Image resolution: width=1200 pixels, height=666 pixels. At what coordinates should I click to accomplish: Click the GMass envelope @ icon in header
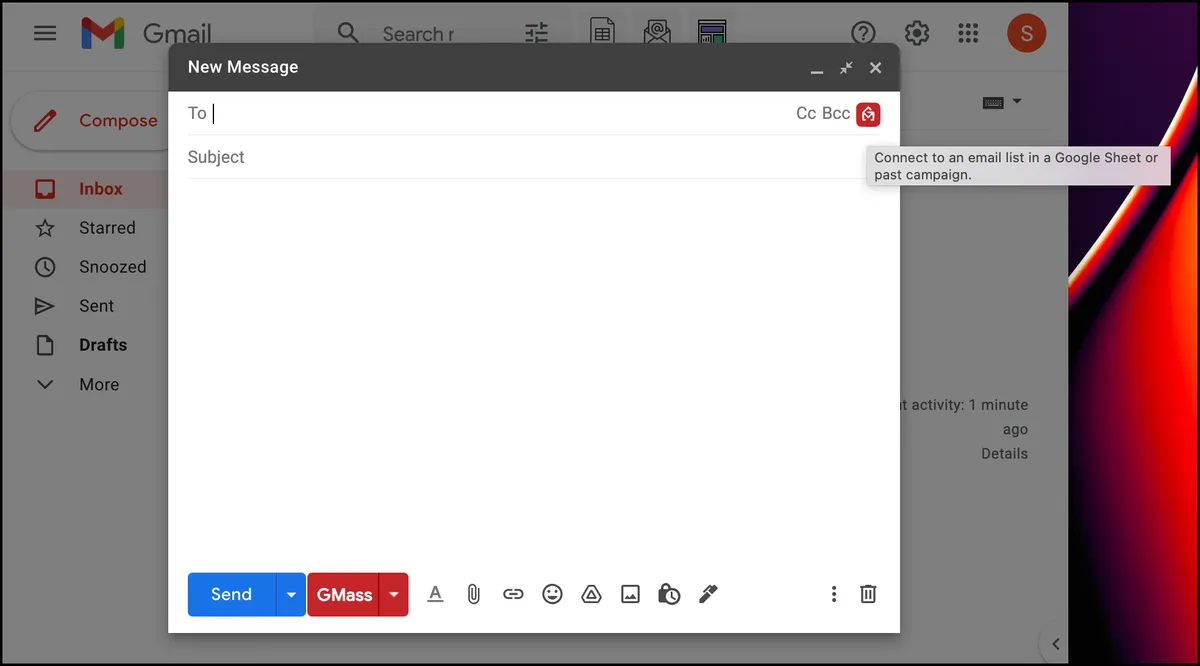[x=657, y=33]
